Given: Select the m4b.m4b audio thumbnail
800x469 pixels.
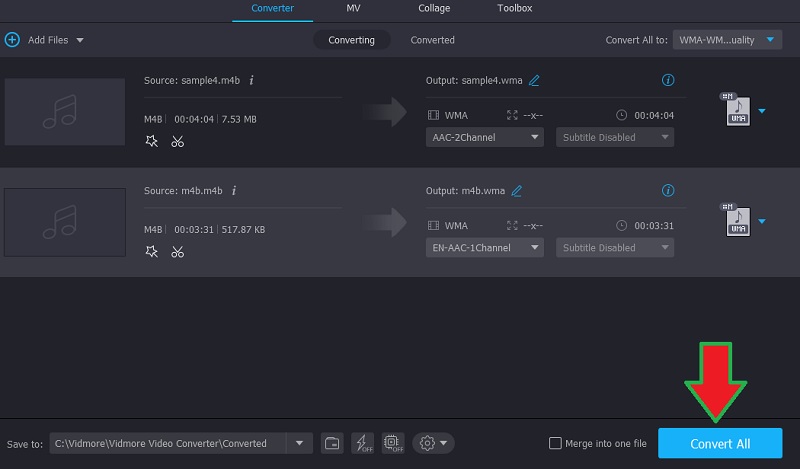Looking at the screenshot, I should tap(65, 221).
